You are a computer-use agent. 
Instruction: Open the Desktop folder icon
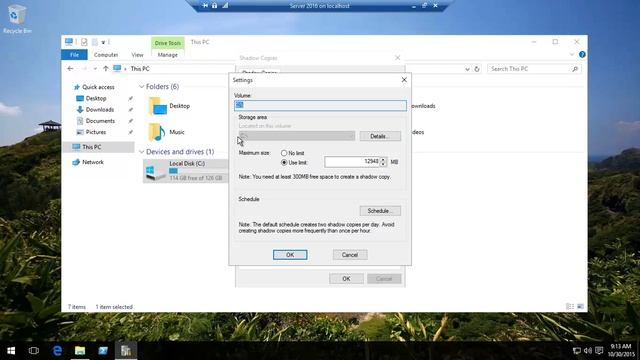(x=158, y=106)
